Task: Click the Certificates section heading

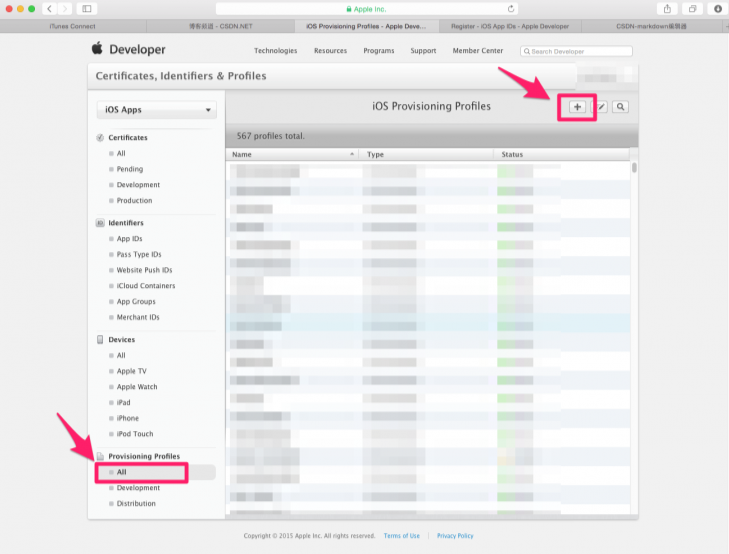Action: coord(128,138)
